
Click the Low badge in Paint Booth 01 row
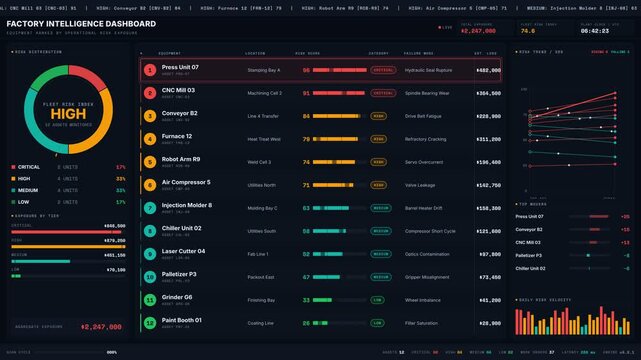tap(377, 323)
